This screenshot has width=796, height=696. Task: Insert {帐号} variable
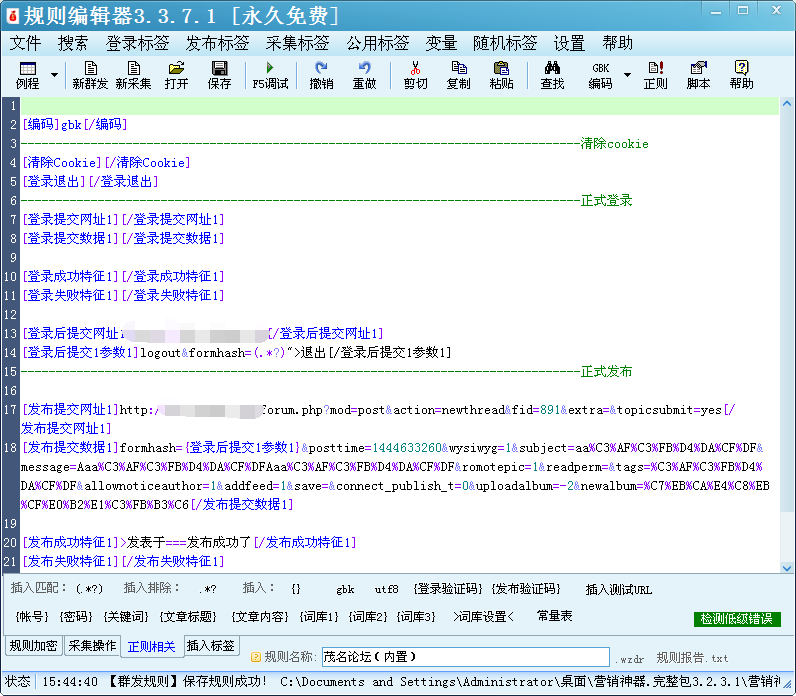(x=31, y=616)
